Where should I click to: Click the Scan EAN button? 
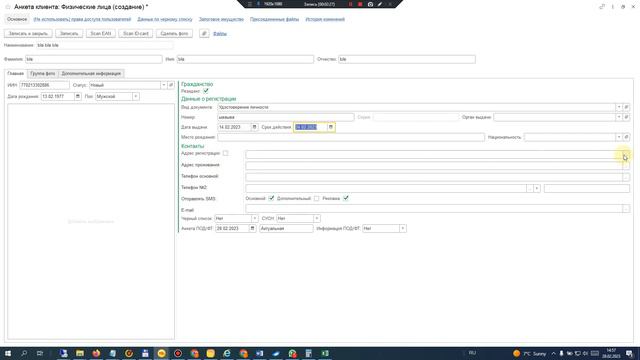[101, 33]
